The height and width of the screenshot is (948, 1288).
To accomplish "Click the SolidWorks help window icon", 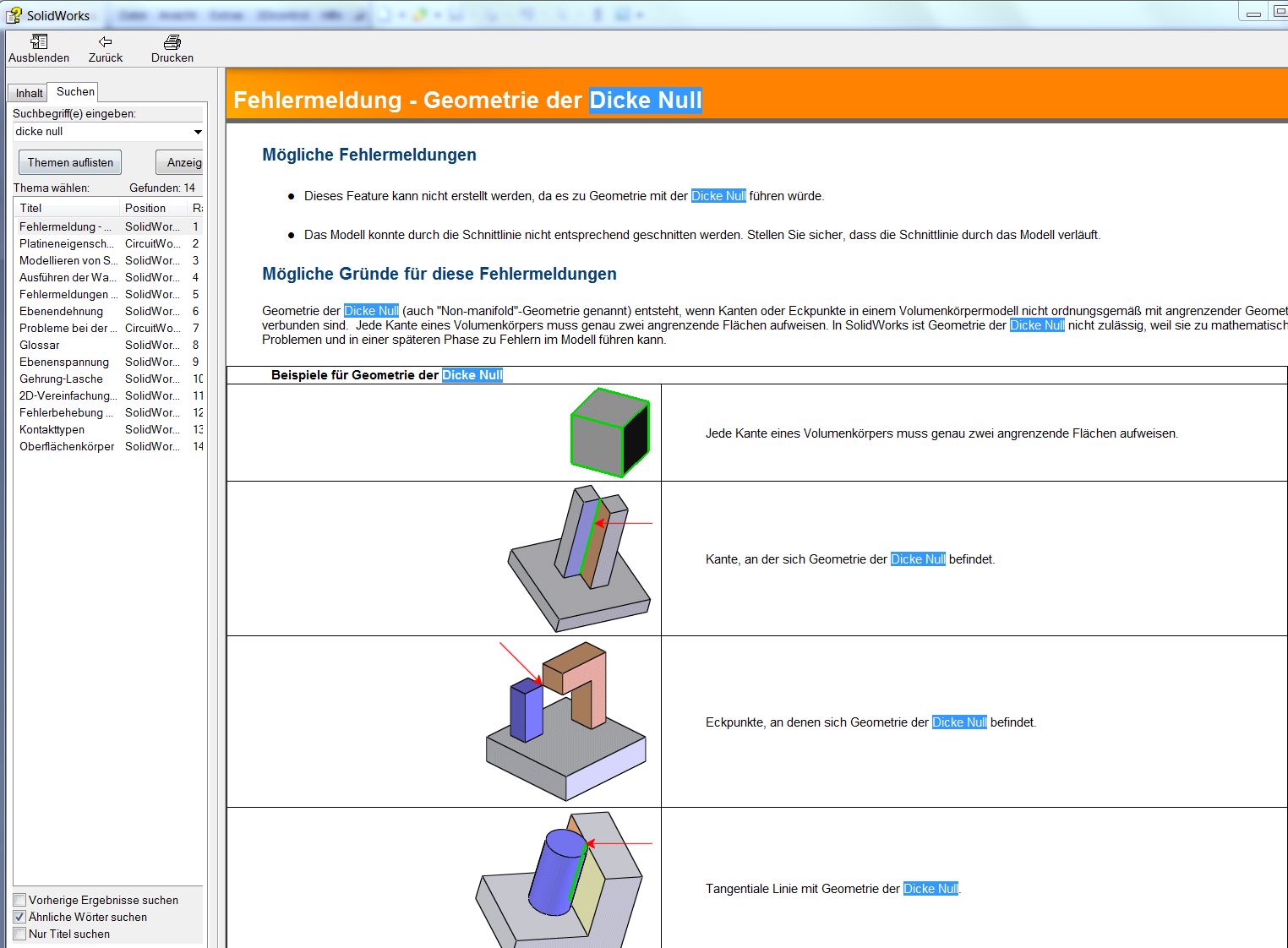I will pos(14,14).
